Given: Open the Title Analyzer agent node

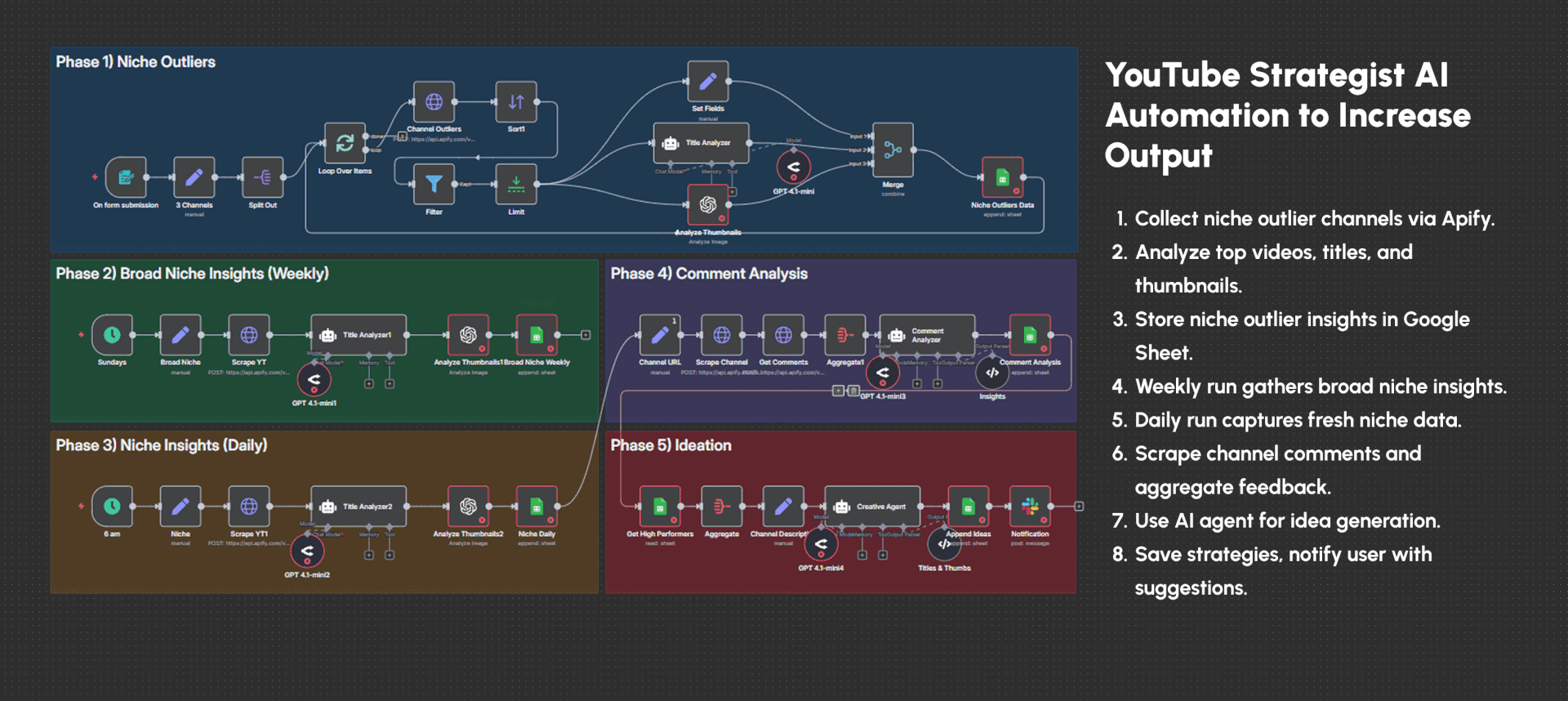Looking at the screenshot, I should [x=702, y=143].
